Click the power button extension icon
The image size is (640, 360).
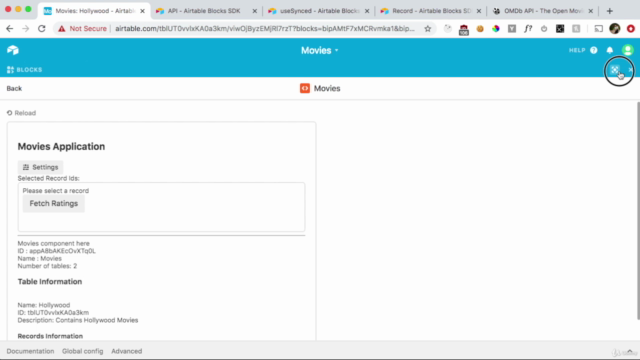pyautogui.click(x=544, y=29)
